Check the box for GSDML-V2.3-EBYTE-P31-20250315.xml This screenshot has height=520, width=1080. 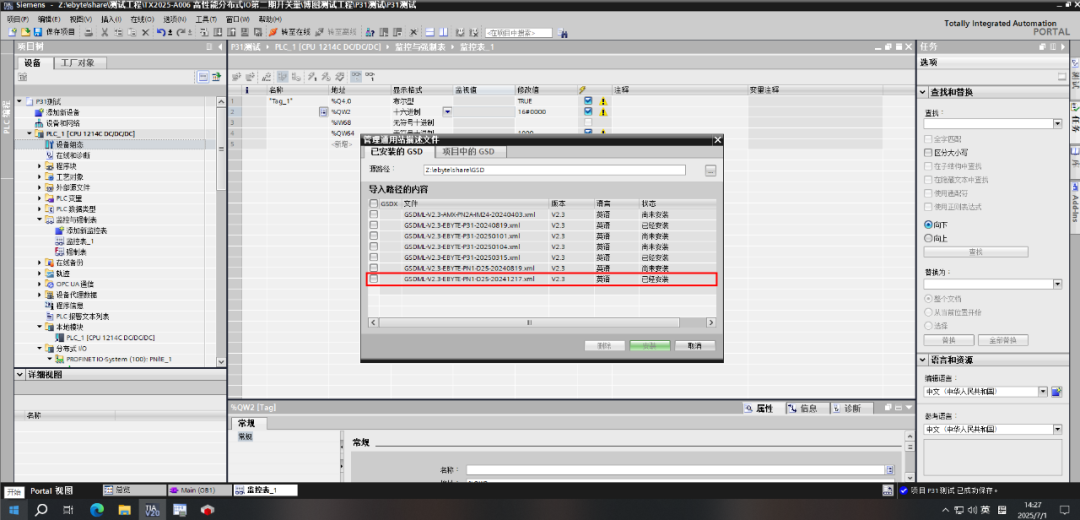point(374,257)
